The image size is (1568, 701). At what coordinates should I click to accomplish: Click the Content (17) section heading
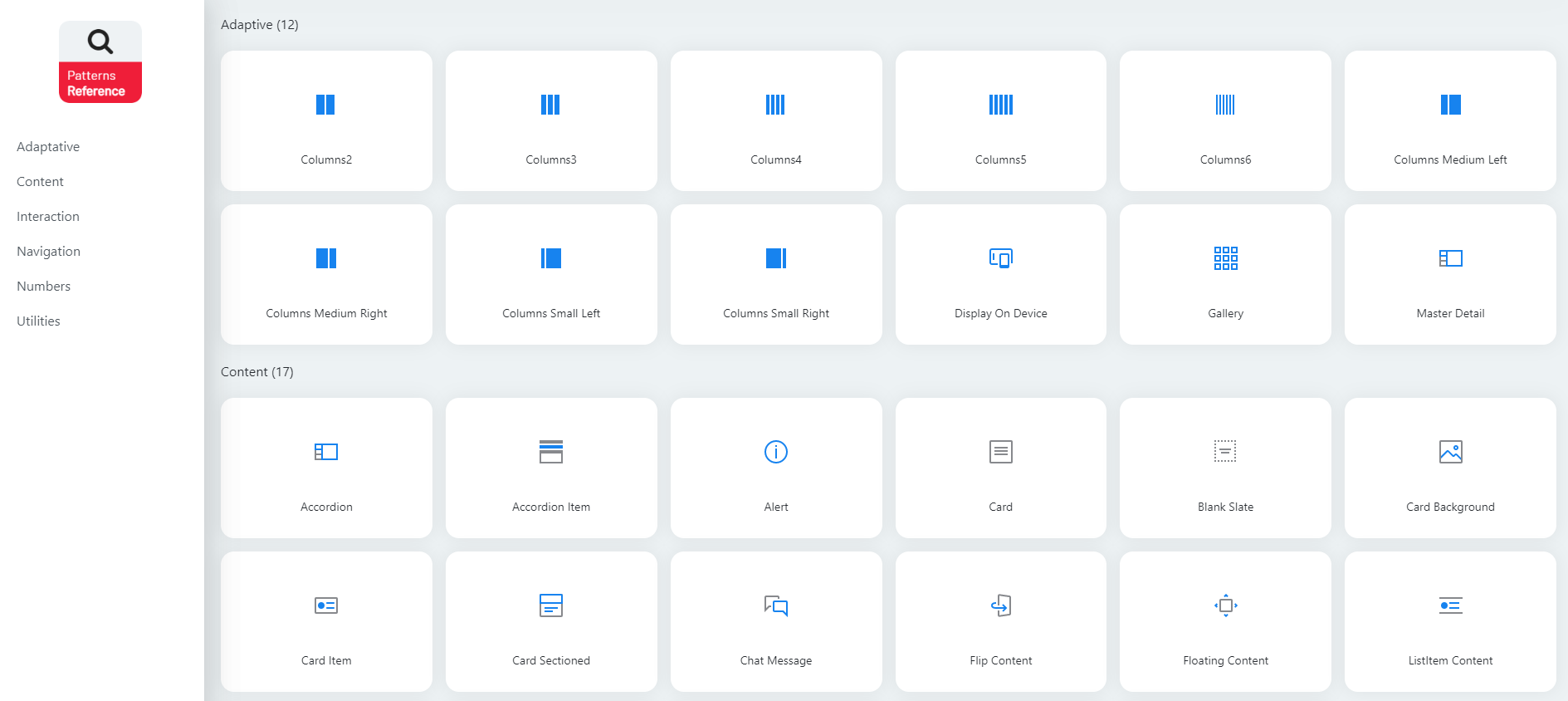pyautogui.click(x=257, y=372)
